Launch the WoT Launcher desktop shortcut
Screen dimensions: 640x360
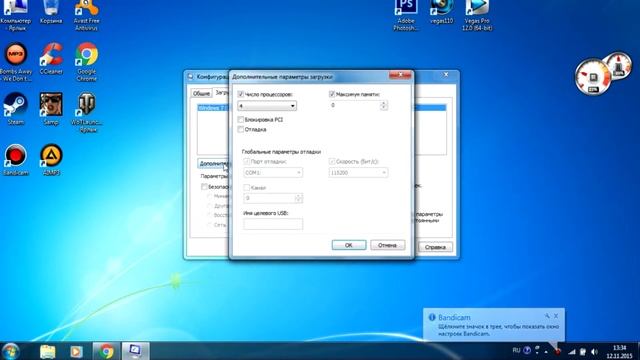(x=86, y=113)
